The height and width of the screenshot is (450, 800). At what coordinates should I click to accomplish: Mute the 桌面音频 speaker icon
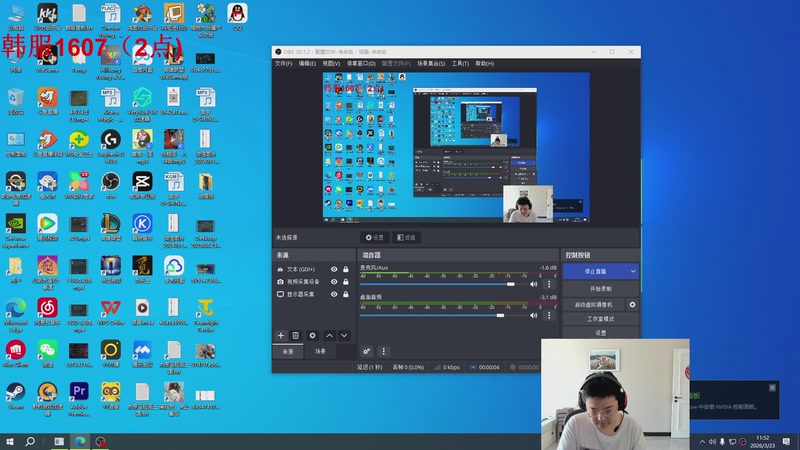tap(534, 315)
